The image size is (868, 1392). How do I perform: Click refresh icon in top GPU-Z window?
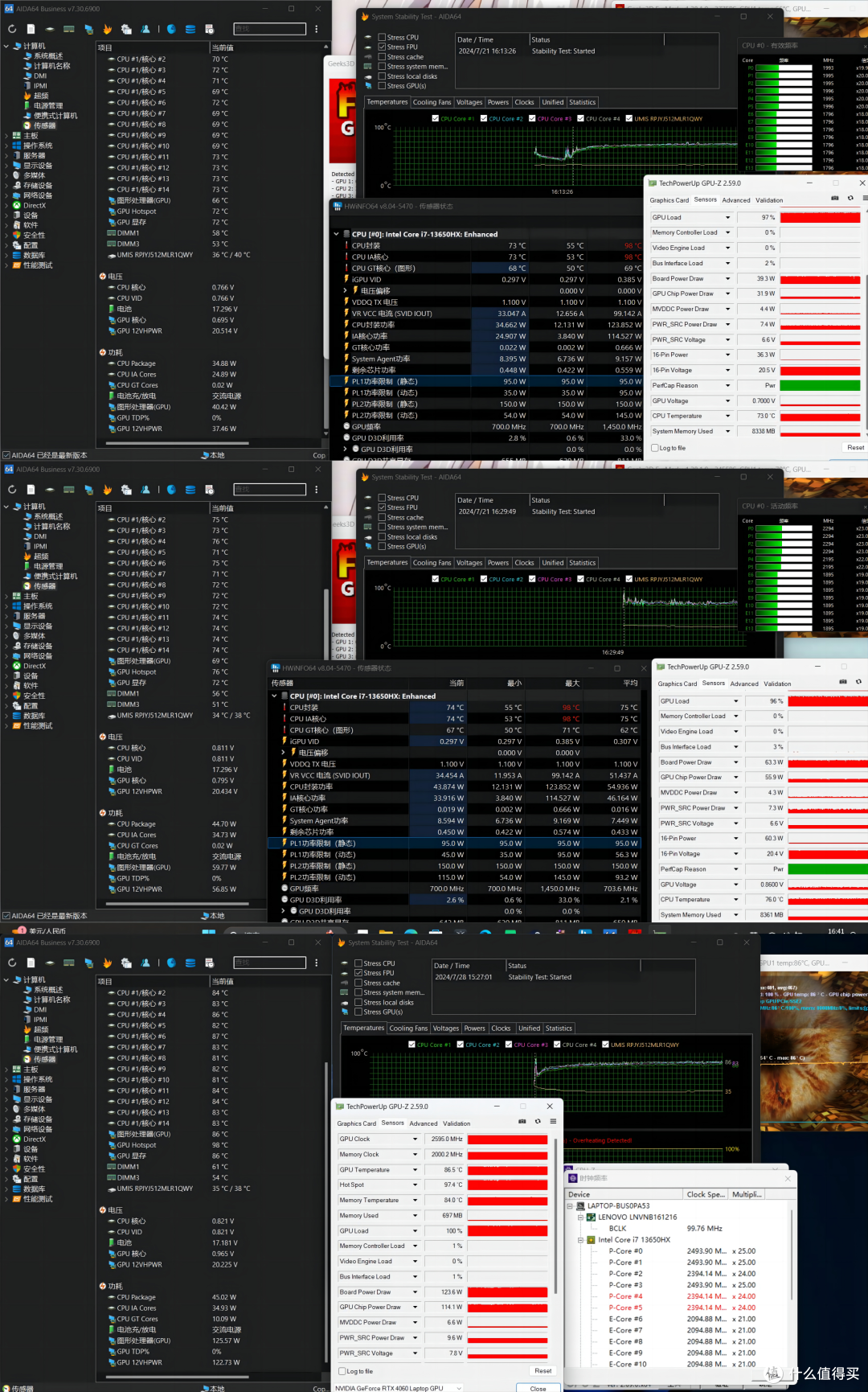[x=850, y=197]
